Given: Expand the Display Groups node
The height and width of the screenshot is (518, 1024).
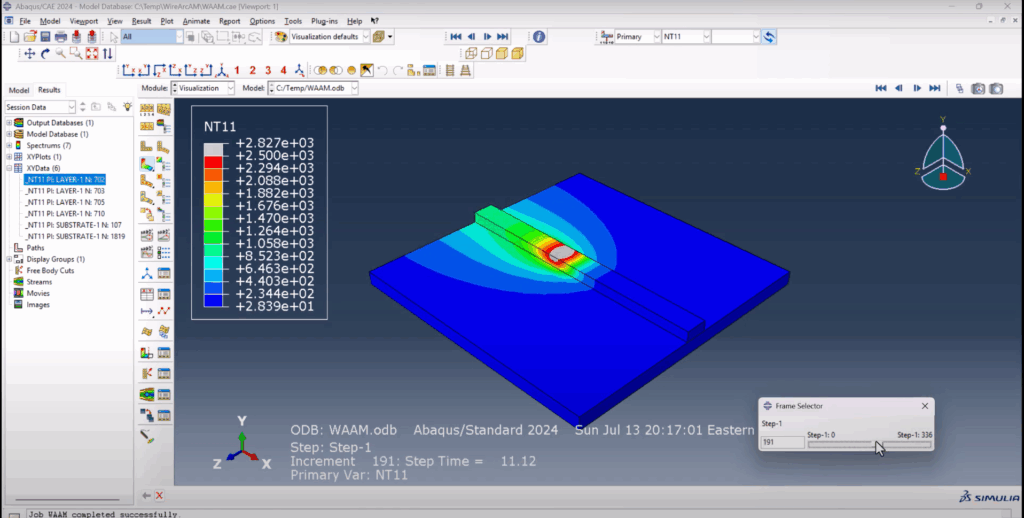Looking at the screenshot, I should (9, 259).
